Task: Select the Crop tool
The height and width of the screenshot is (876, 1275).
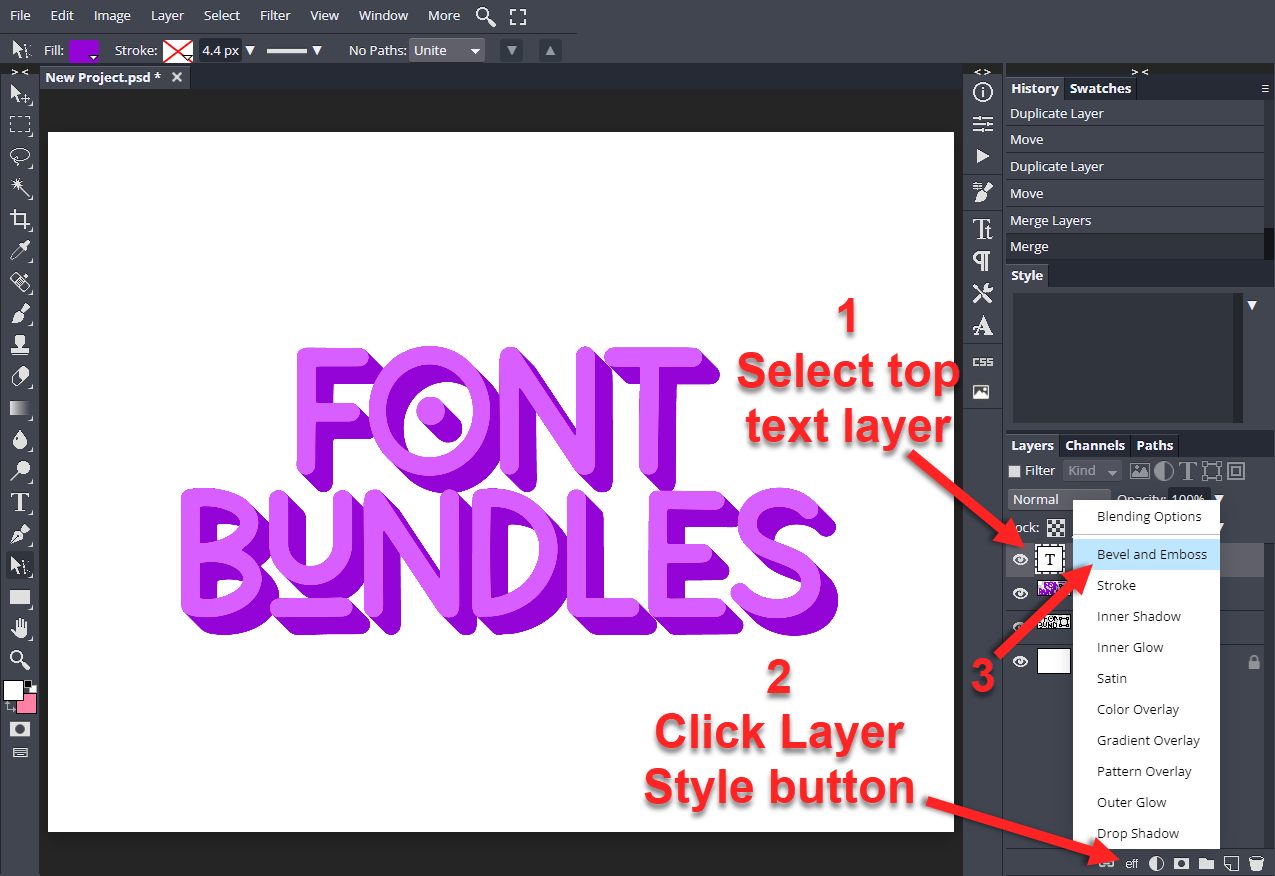Action: click(20, 220)
